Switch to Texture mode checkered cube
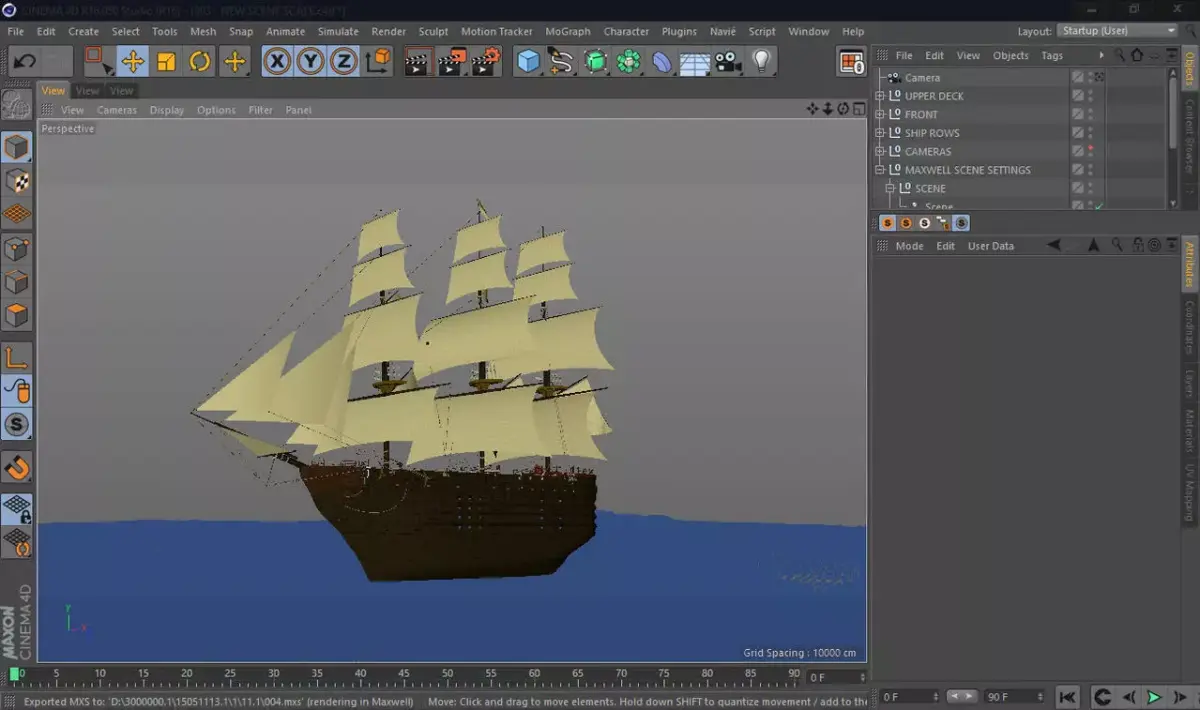 coord(16,181)
